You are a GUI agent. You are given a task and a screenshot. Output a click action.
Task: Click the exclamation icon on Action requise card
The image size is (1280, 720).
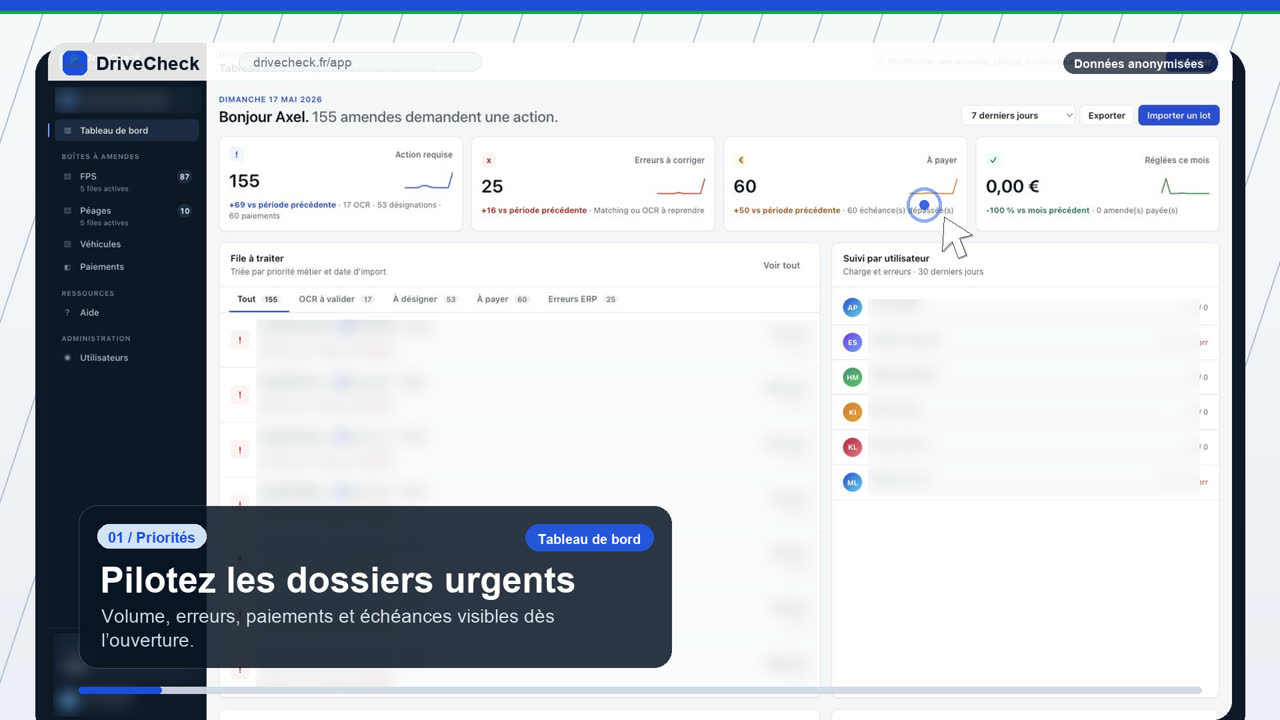point(236,155)
